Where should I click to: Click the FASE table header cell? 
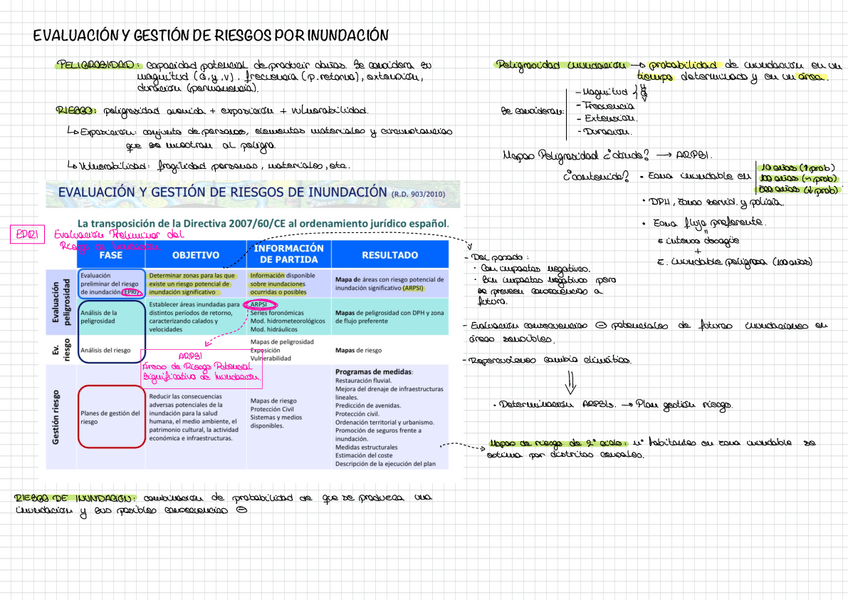110,254
